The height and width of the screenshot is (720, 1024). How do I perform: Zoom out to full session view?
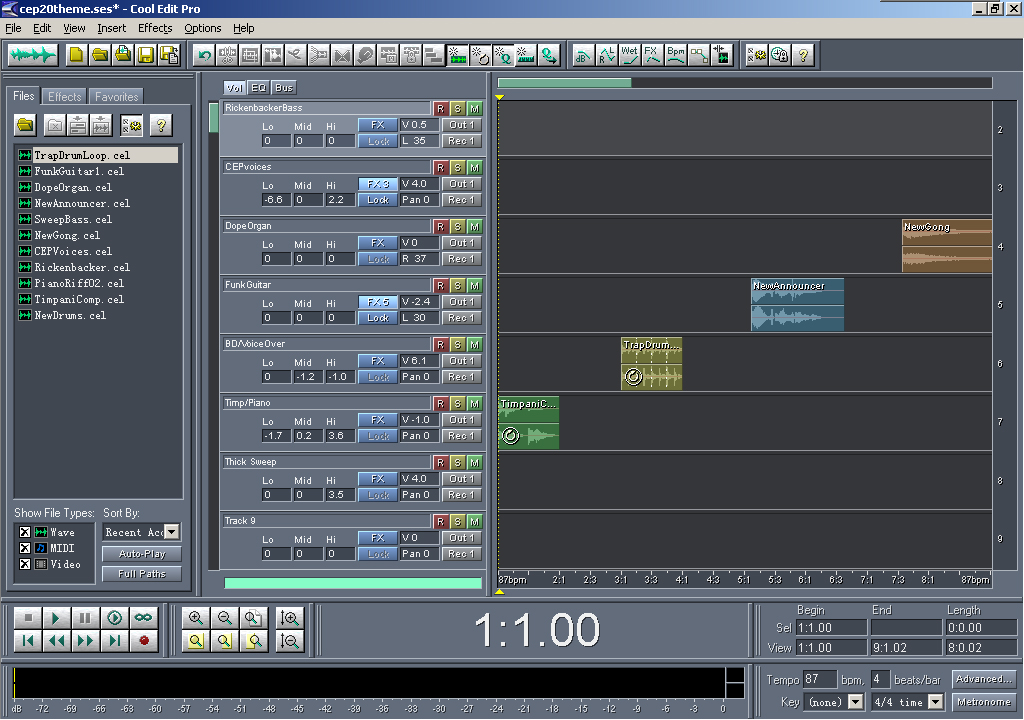[253, 617]
